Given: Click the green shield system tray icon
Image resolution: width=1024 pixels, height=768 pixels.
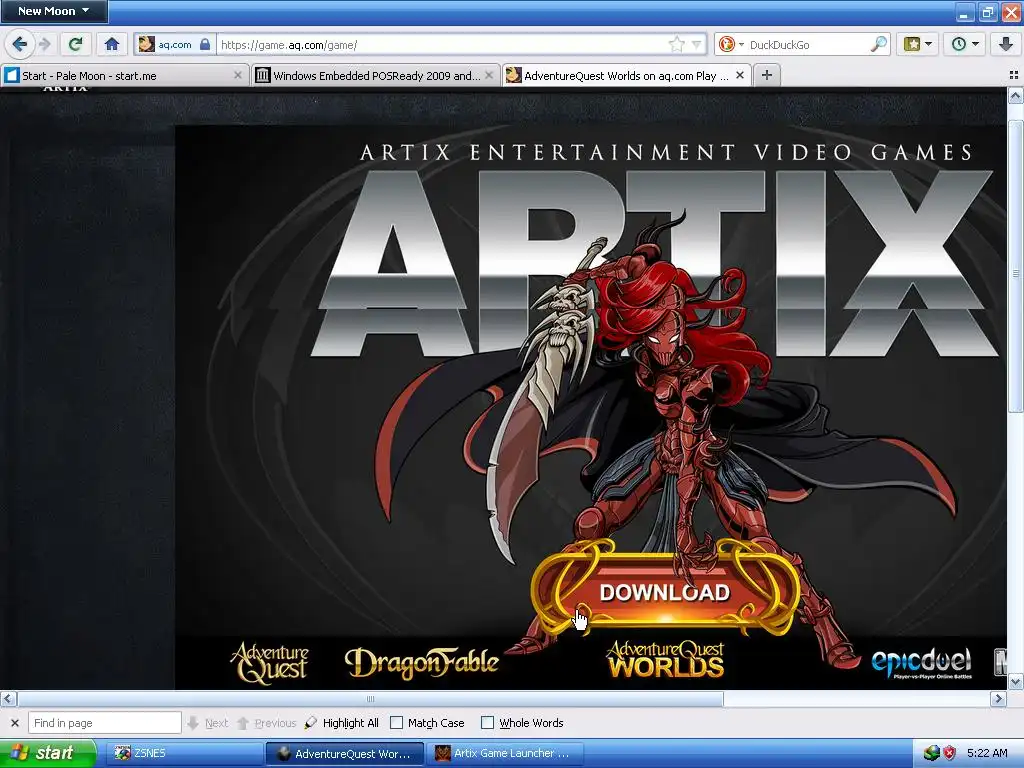Looking at the screenshot, I should 931,754.
